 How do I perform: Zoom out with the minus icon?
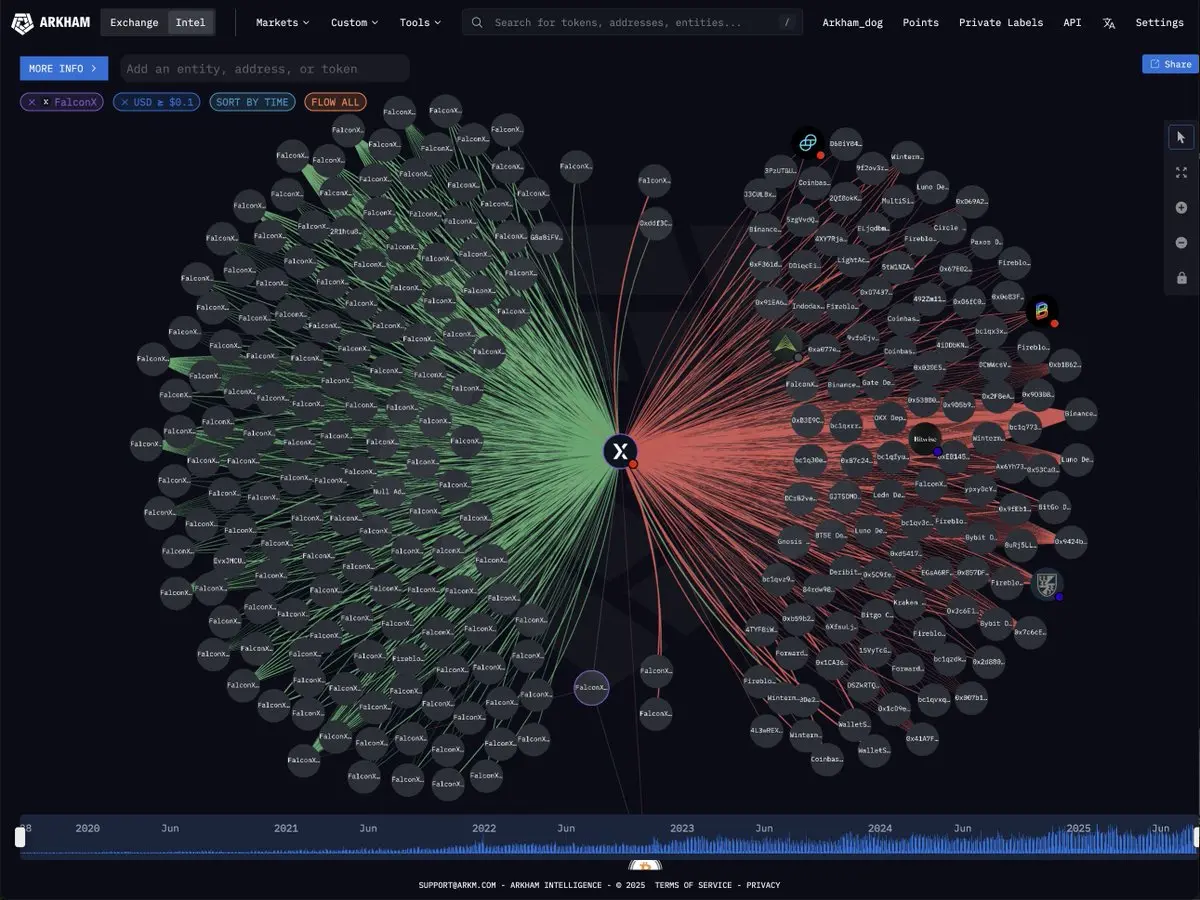[1181, 242]
